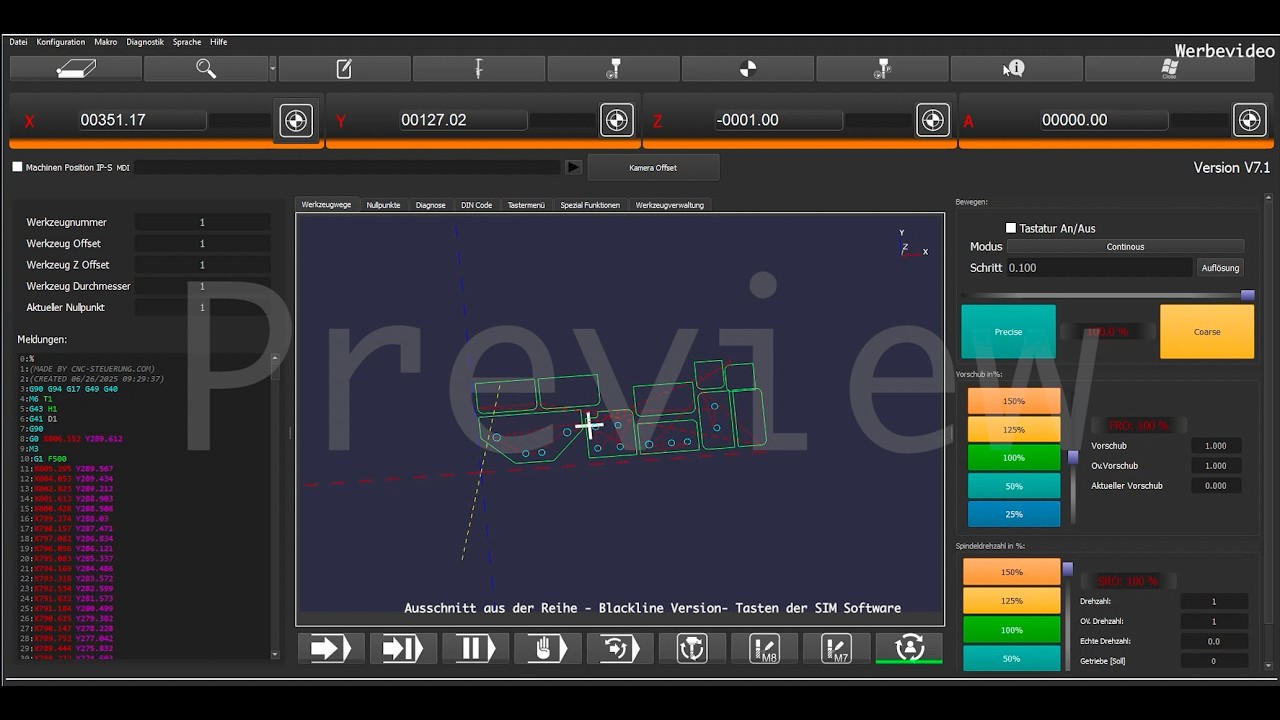Set Vorschub to 25%
The image size is (1280, 720).
(1014, 513)
